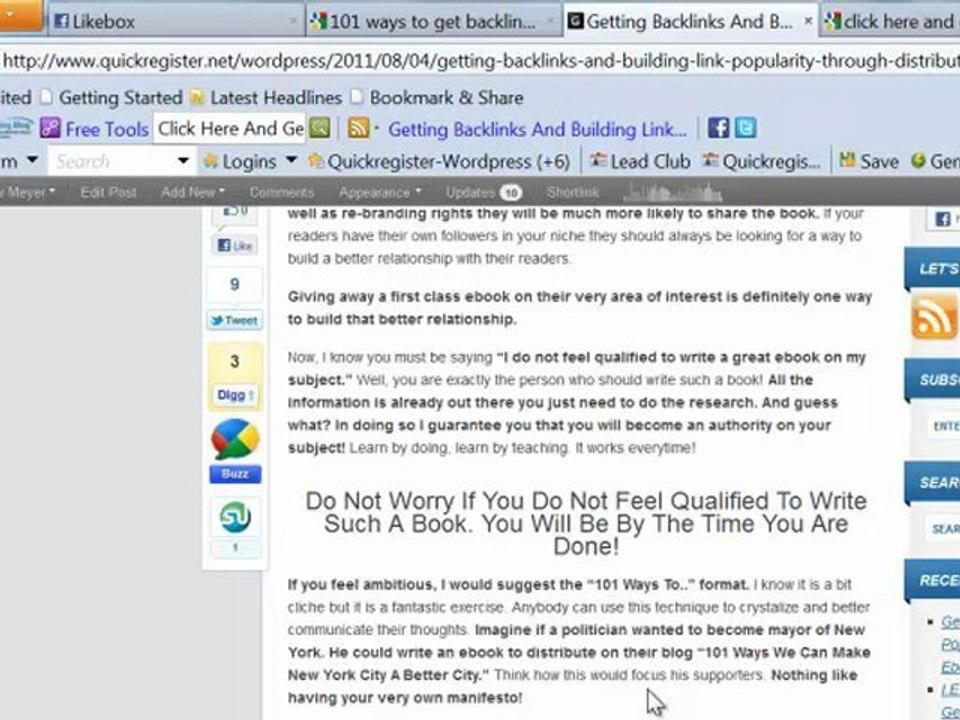The width and height of the screenshot is (960, 720).
Task: Click the large sidebar RSS icon
Action: [x=934, y=317]
